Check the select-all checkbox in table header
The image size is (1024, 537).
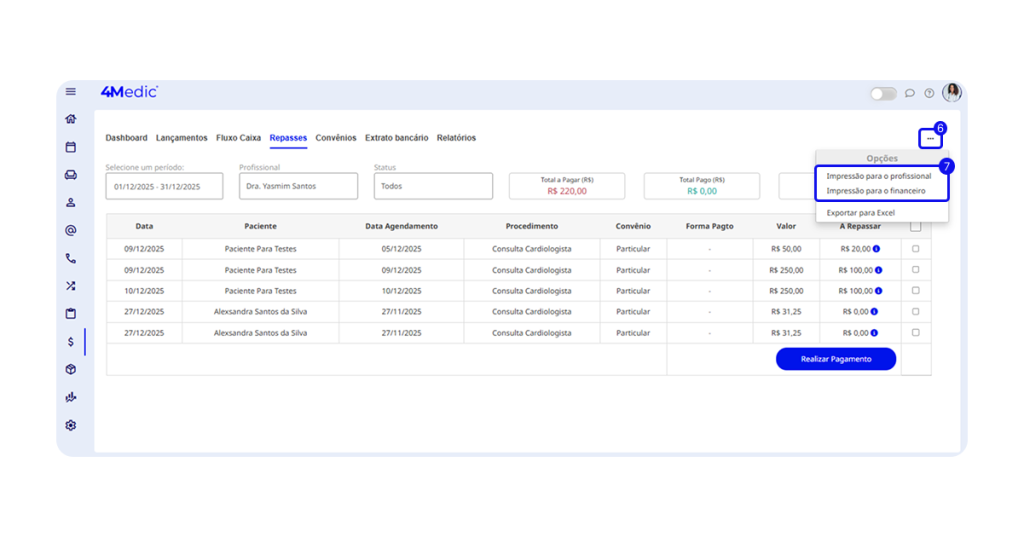916,226
